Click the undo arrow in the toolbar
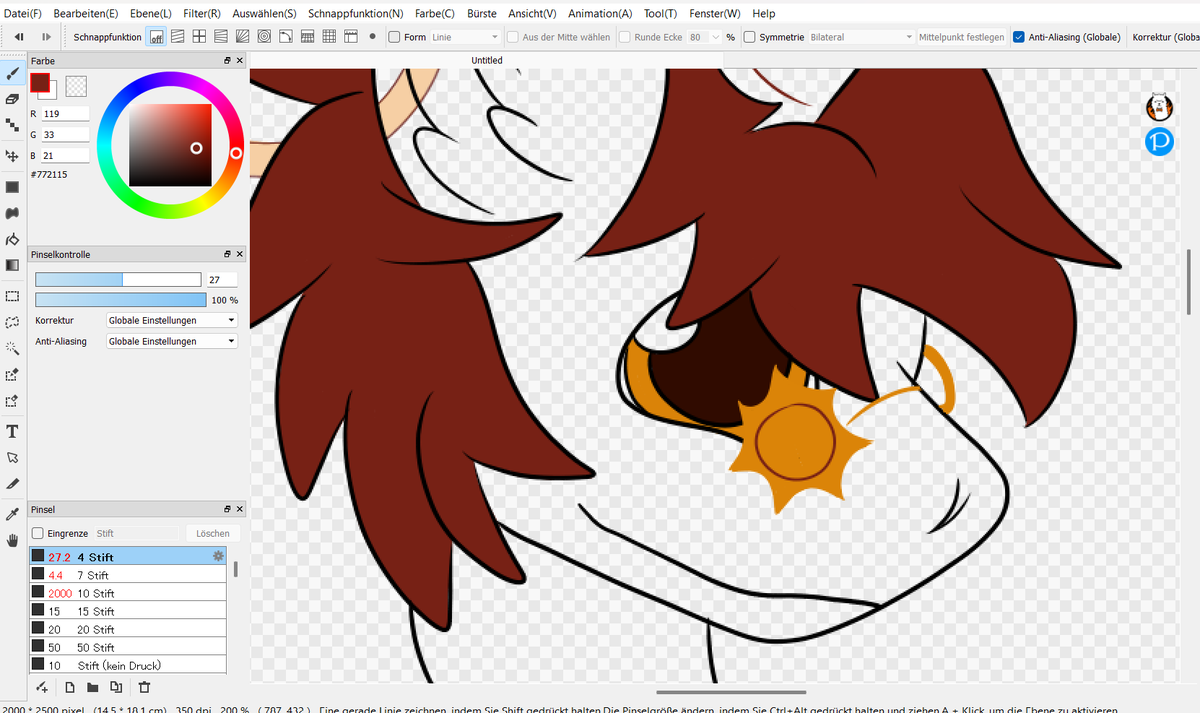 18,37
